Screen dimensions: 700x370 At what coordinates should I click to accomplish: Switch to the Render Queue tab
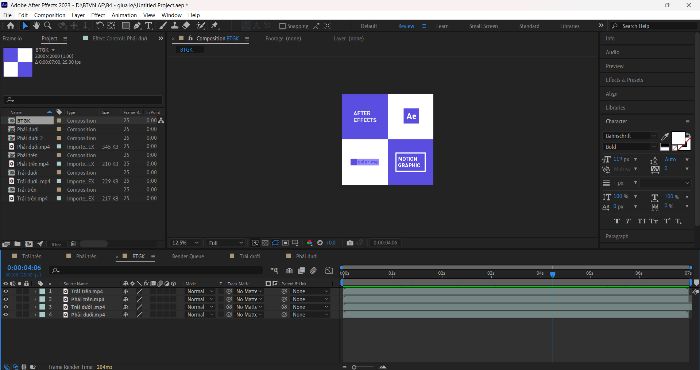pyautogui.click(x=188, y=256)
